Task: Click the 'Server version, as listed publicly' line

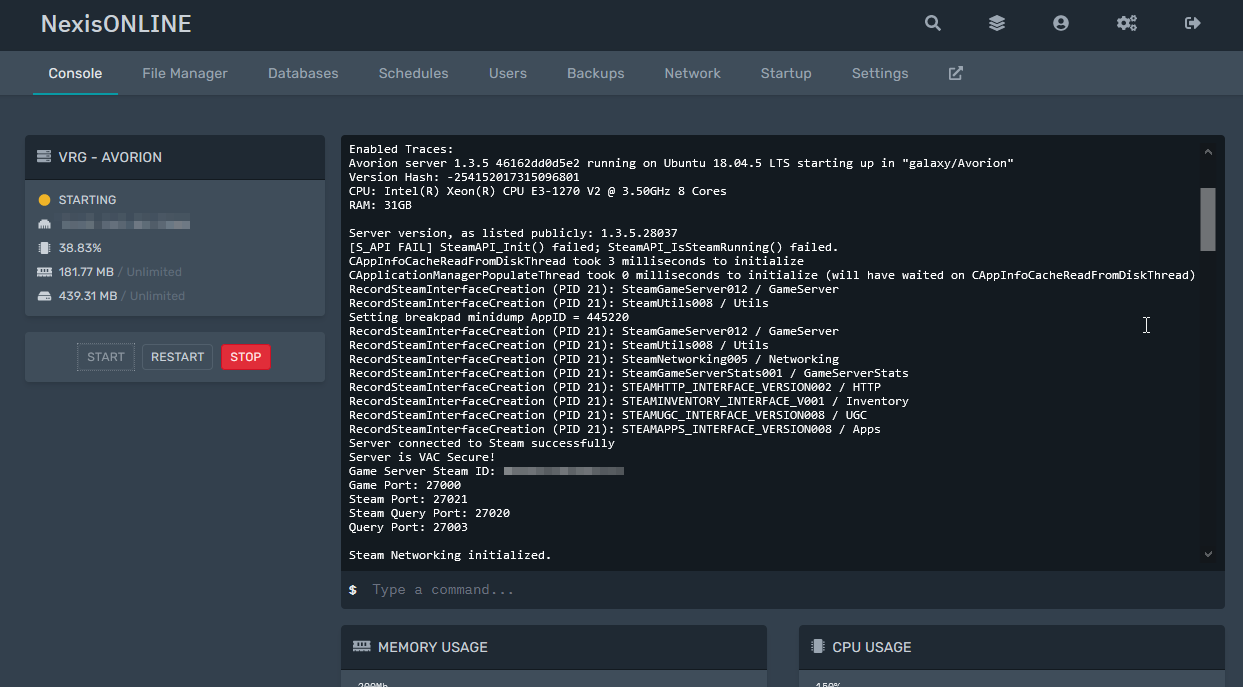Action: 513,233
